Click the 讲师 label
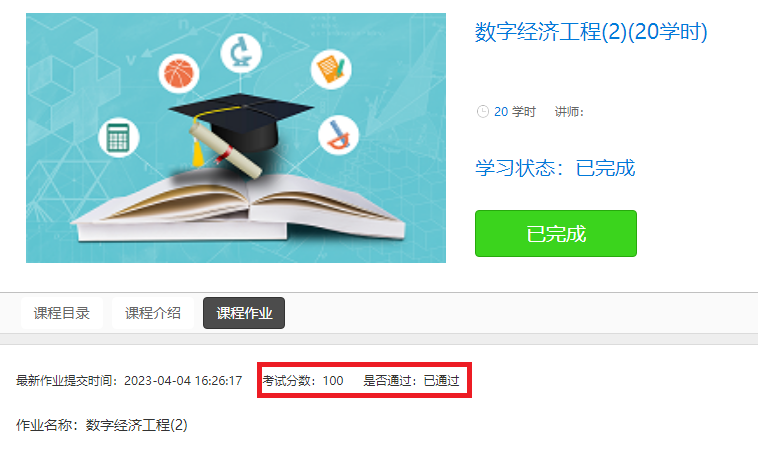The image size is (758, 462). click(x=569, y=112)
